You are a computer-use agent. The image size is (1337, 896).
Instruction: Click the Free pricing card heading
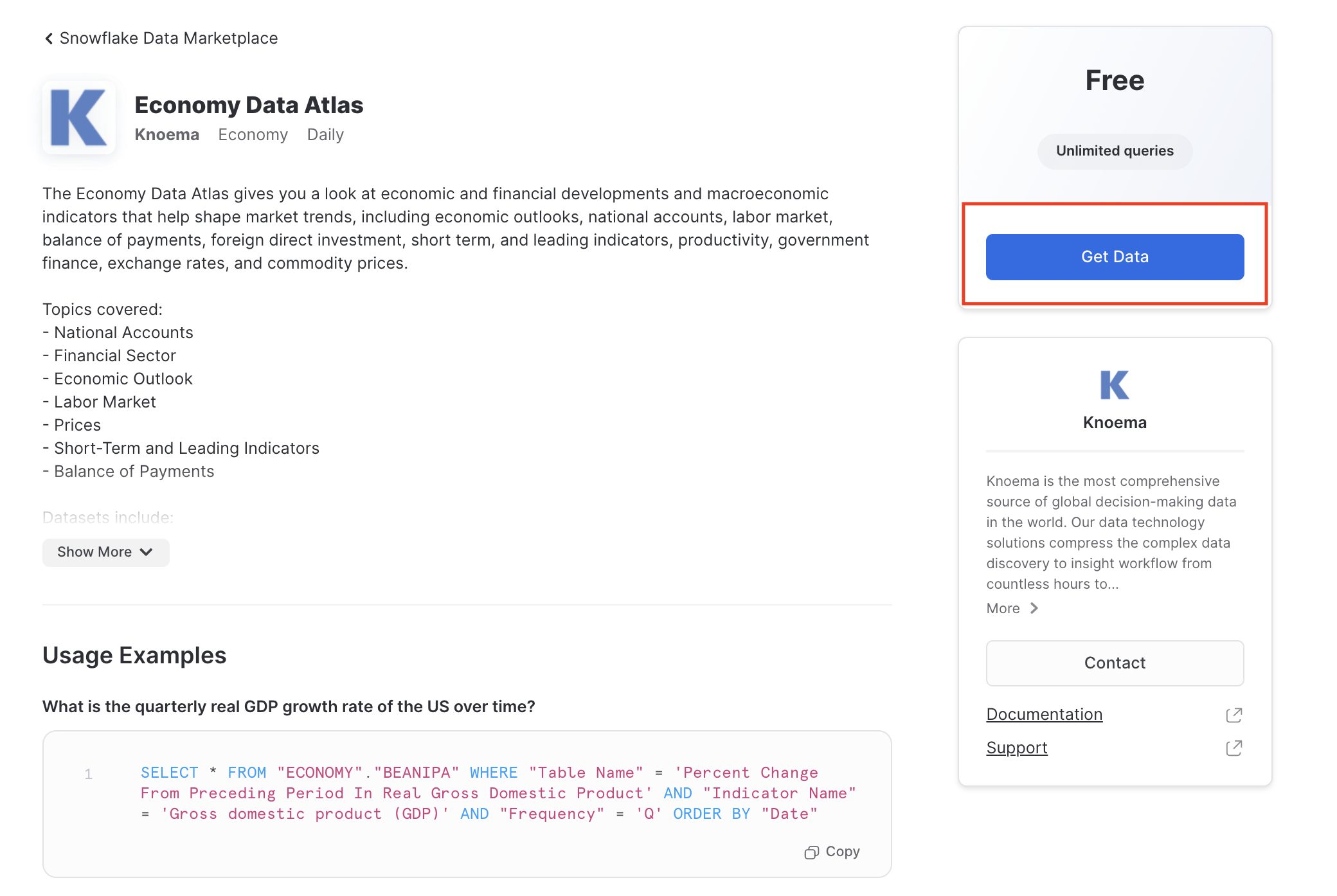(x=1114, y=80)
